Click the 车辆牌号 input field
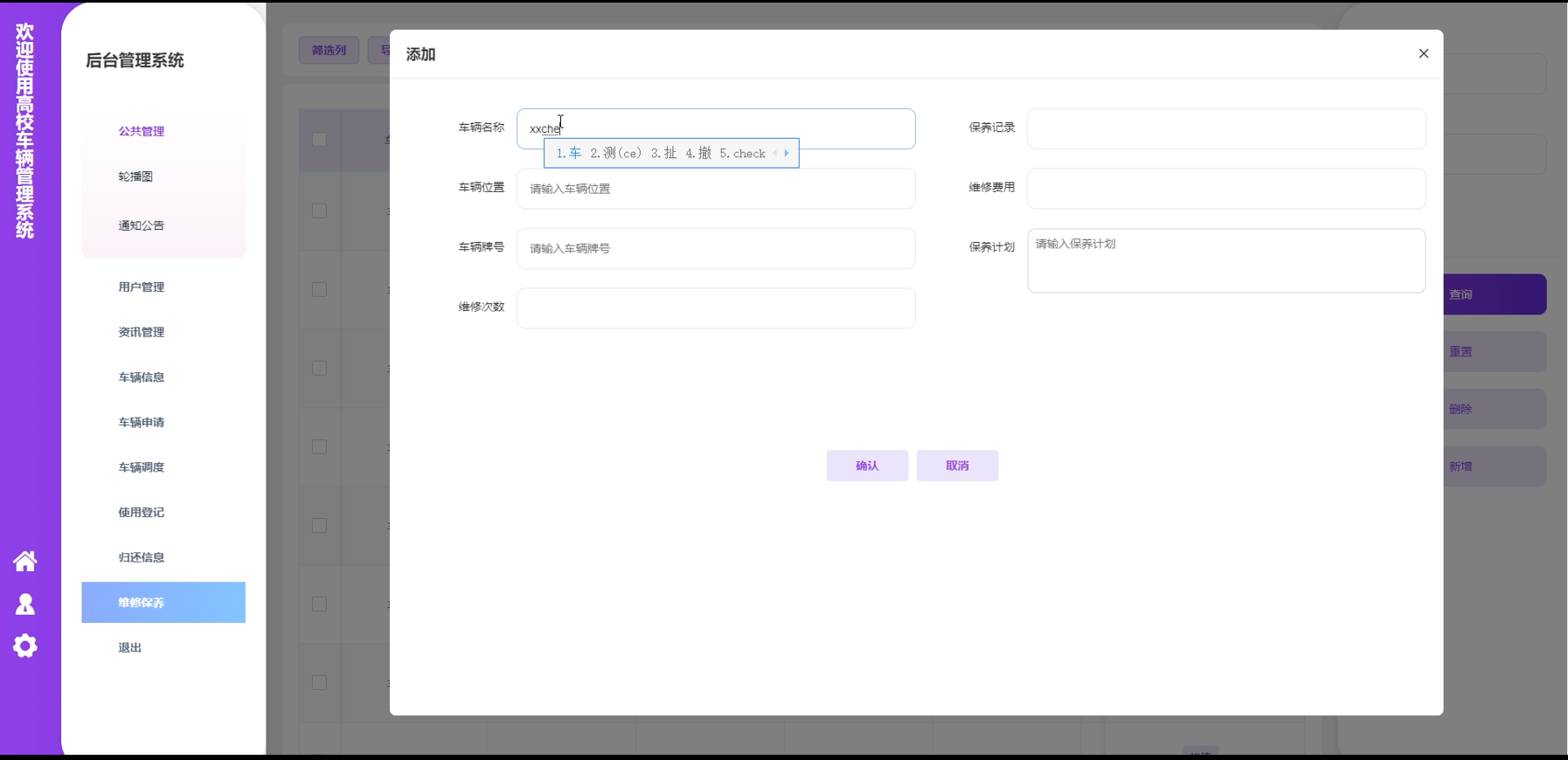1568x760 pixels. tap(716, 248)
